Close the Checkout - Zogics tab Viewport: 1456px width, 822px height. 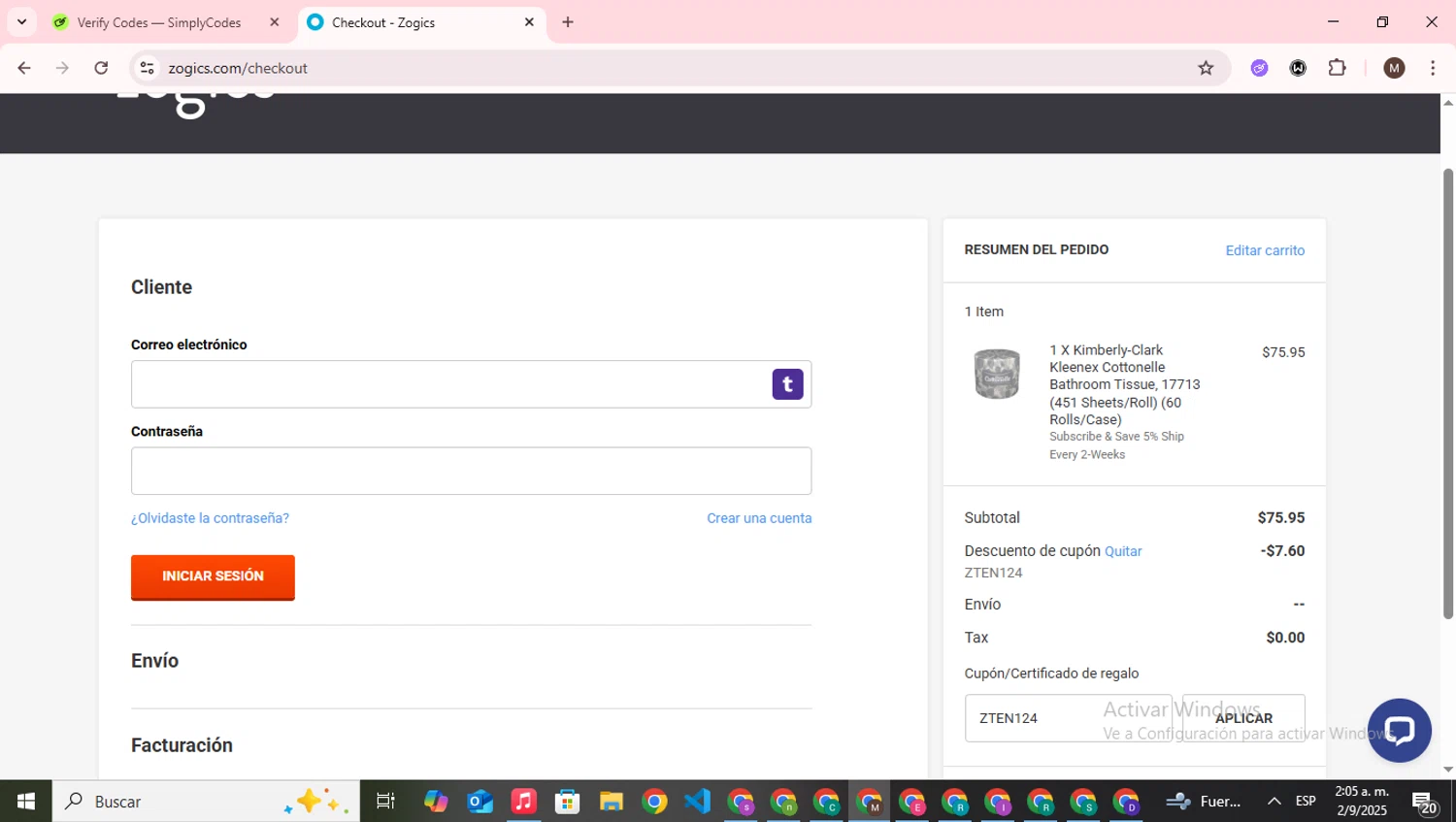click(x=529, y=22)
